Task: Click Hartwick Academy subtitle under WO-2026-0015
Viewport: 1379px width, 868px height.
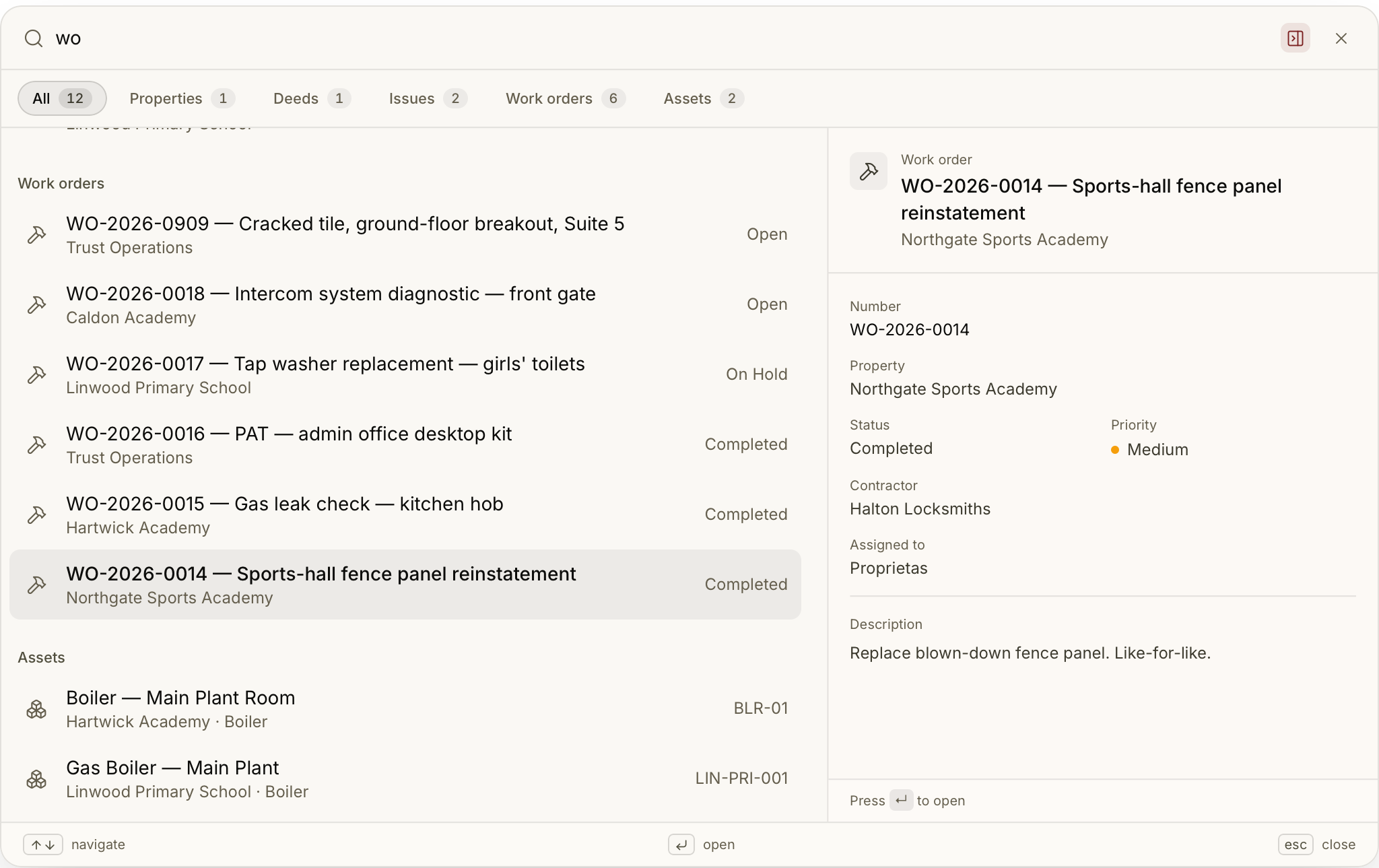Action: tap(138, 528)
